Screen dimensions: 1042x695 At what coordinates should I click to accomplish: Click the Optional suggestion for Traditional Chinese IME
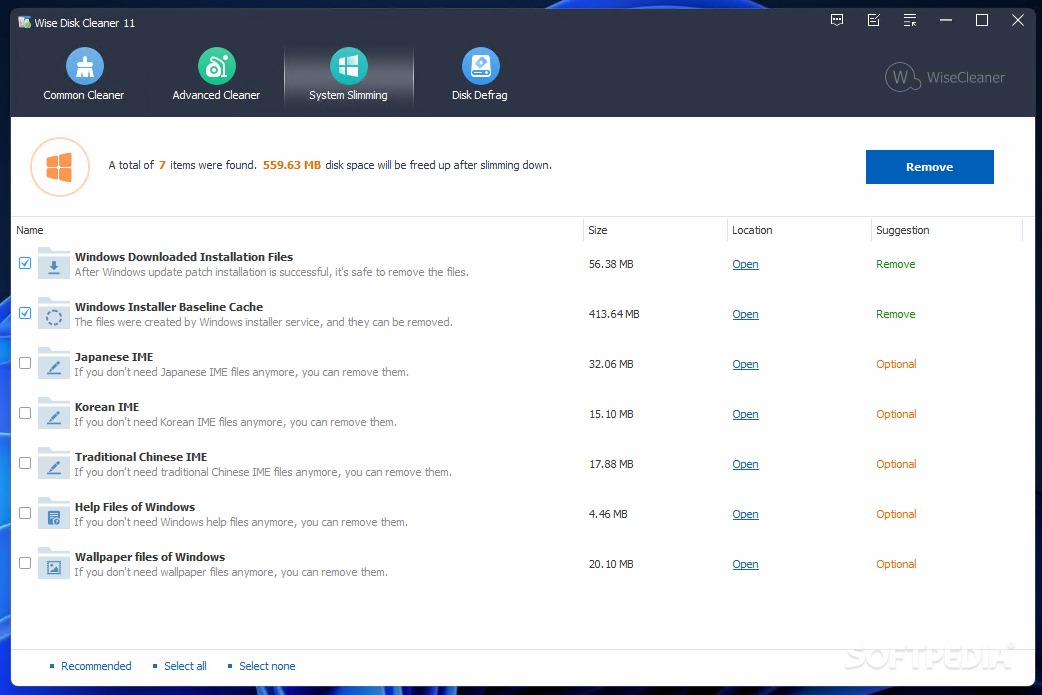pyautogui.click(x=896, y=464)
